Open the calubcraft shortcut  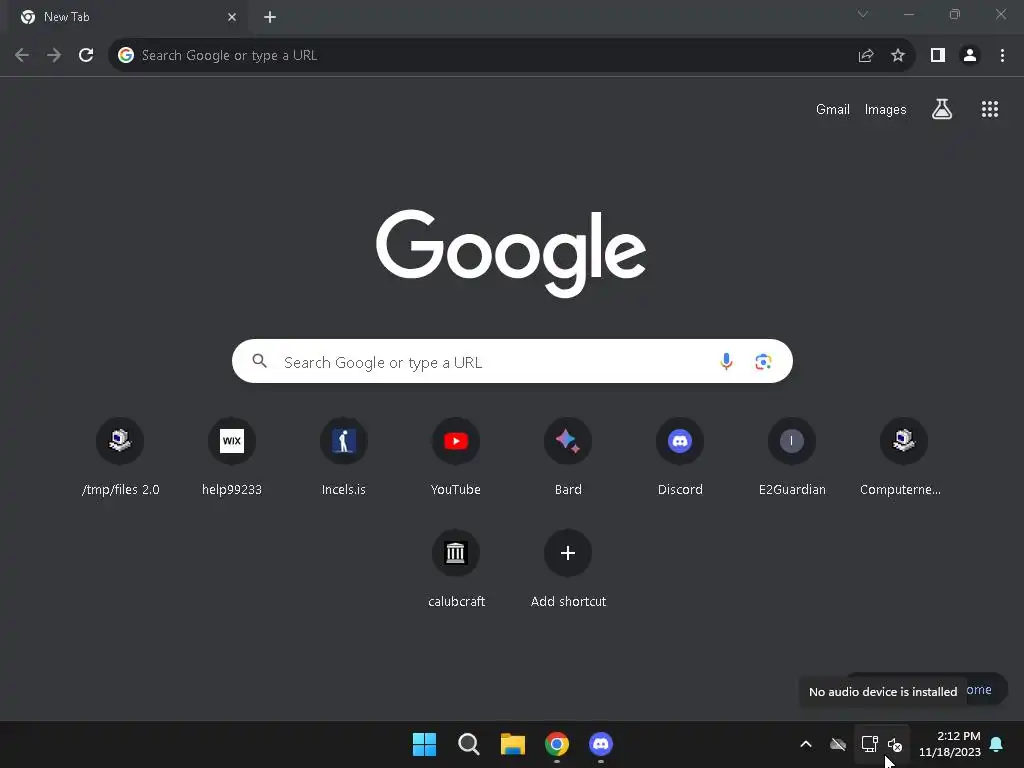click(456, 569)
